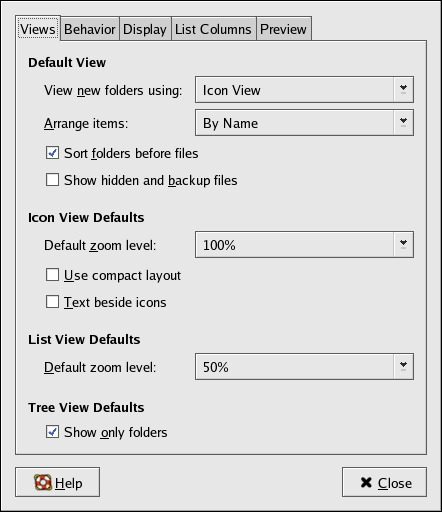
Task: Open the List Columns tab
Action: [x=213, y=29]
